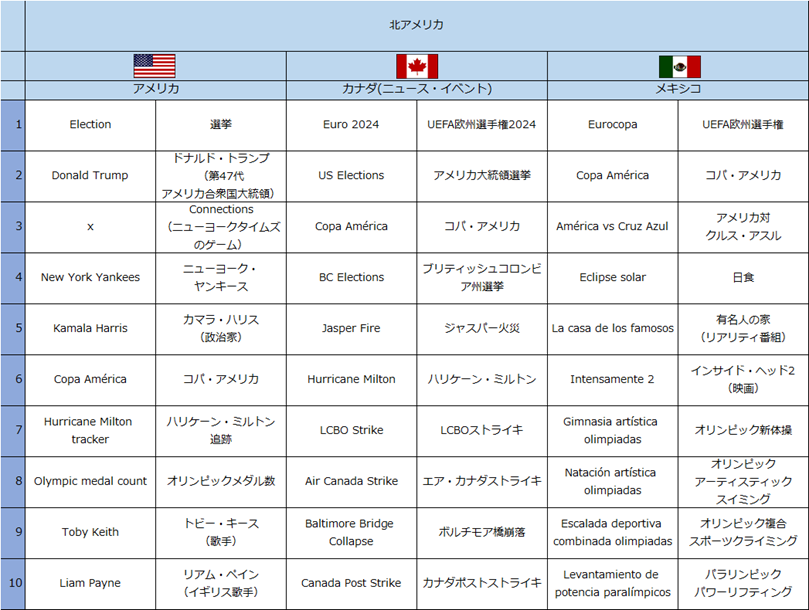809x610 pixels.
Task: Click the United States flag icon
Action: [x=154, y=66]
